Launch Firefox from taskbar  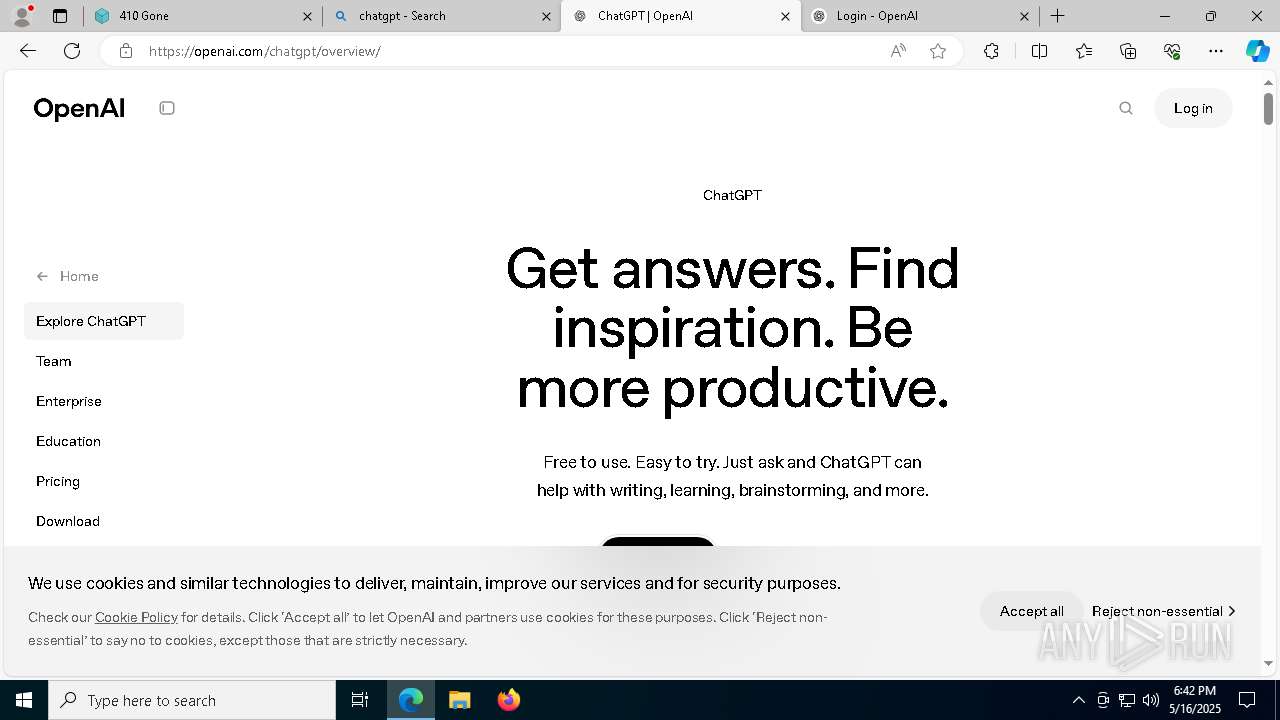508,700
